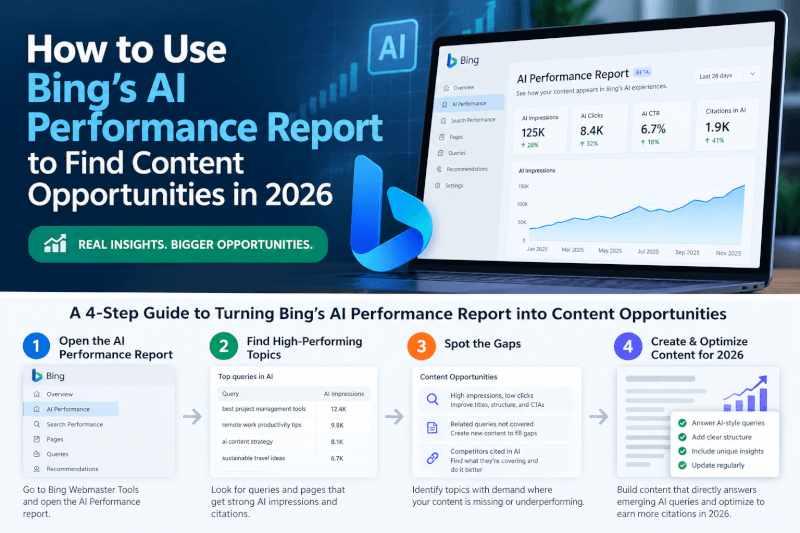Click the Settings gear icon in the laptop sidebar
Viewport: 800px width, 533px height.
437,186
